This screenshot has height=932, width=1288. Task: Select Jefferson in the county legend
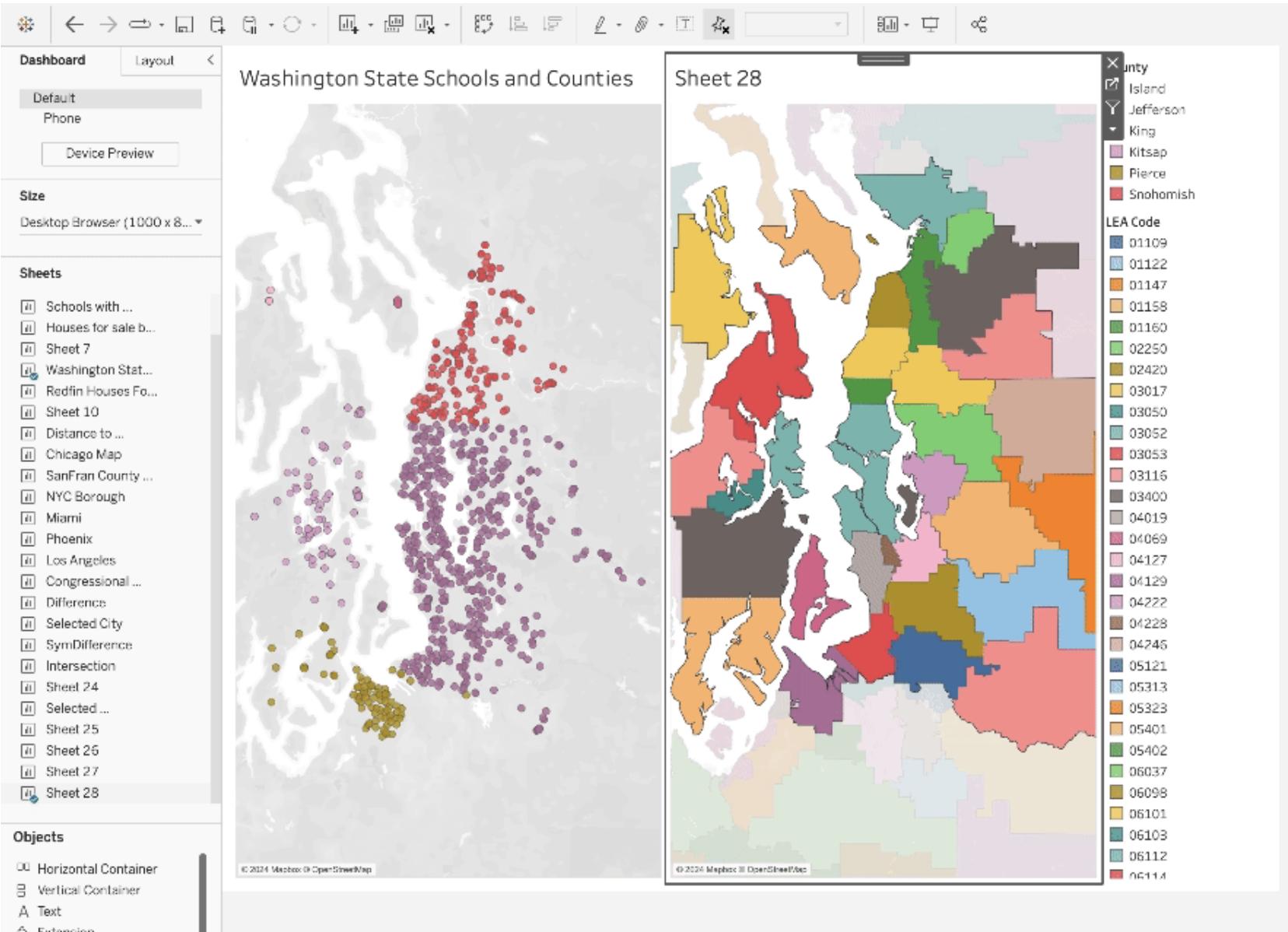click(1157, 110)
